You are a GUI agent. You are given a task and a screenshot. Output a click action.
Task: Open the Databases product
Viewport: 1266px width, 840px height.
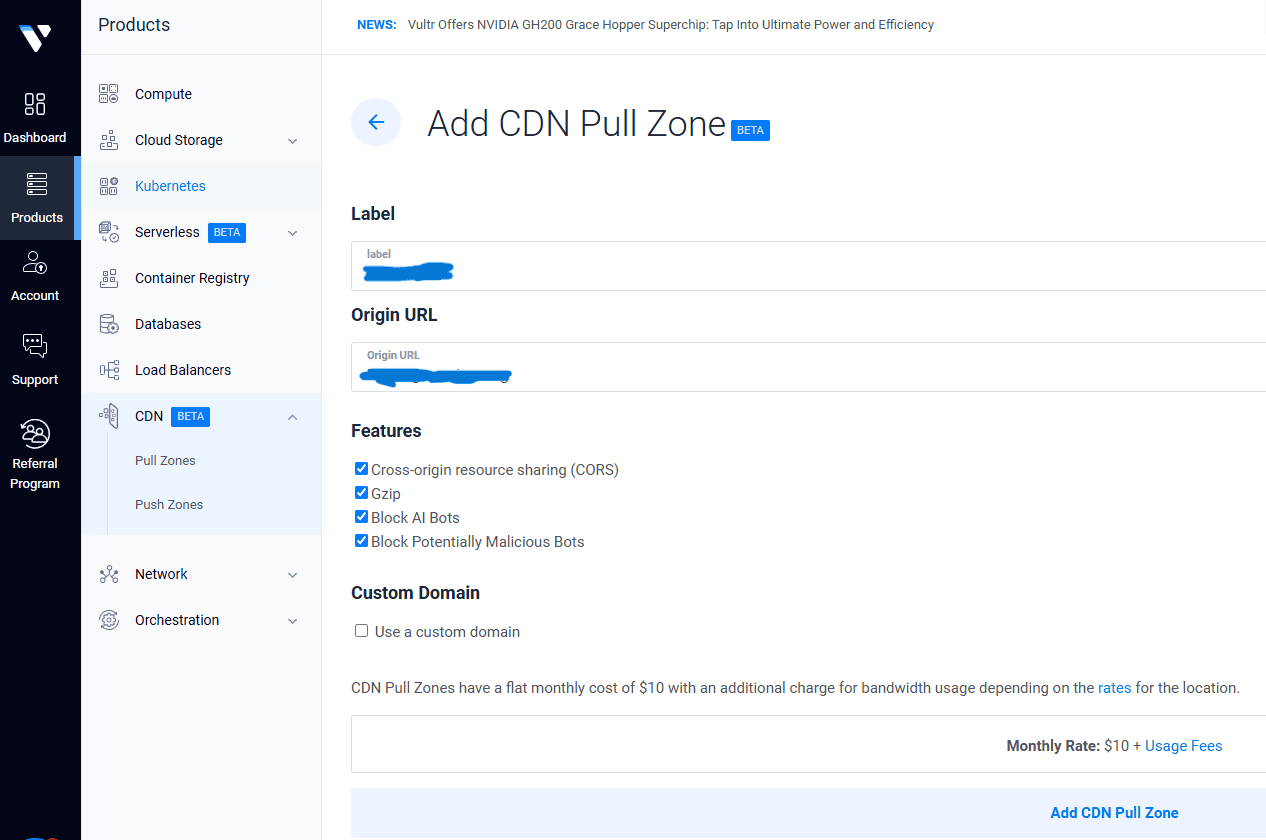167,323
